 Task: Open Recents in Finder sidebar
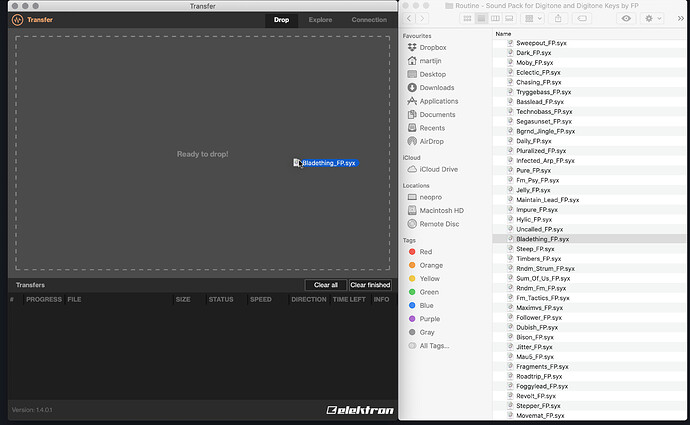coord(426,128)
